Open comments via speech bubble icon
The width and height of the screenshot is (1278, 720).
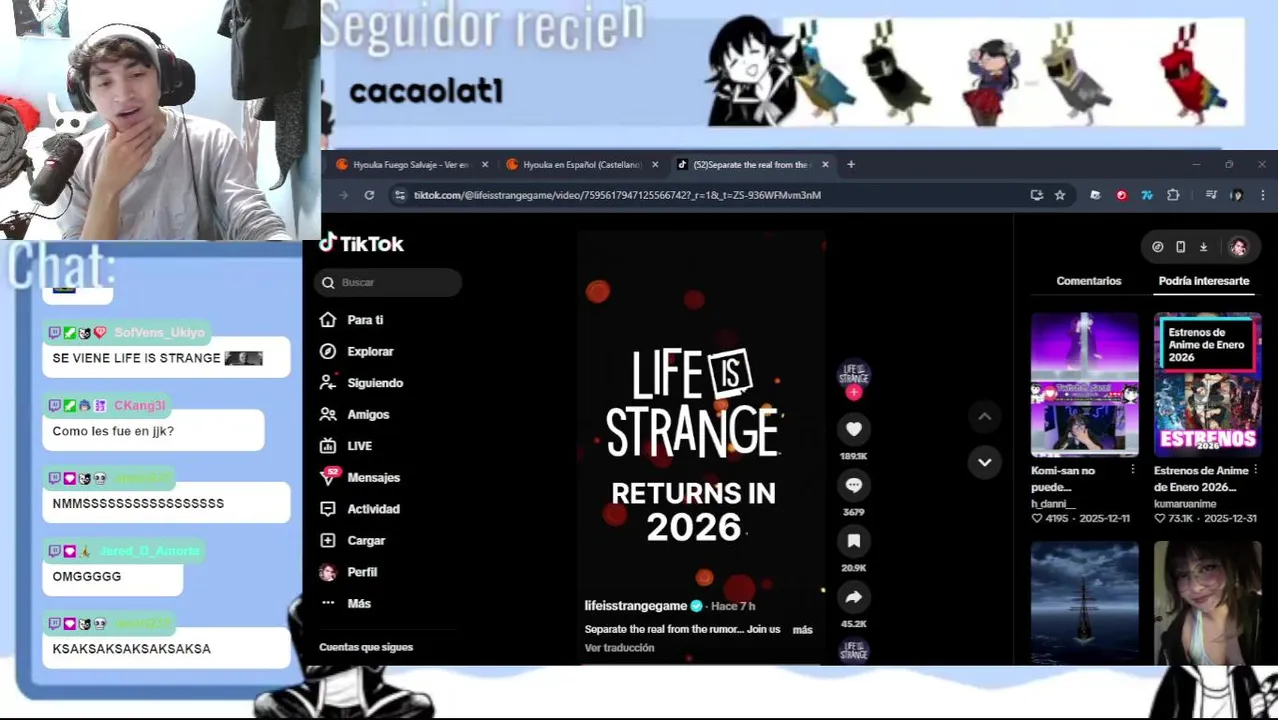853,485
